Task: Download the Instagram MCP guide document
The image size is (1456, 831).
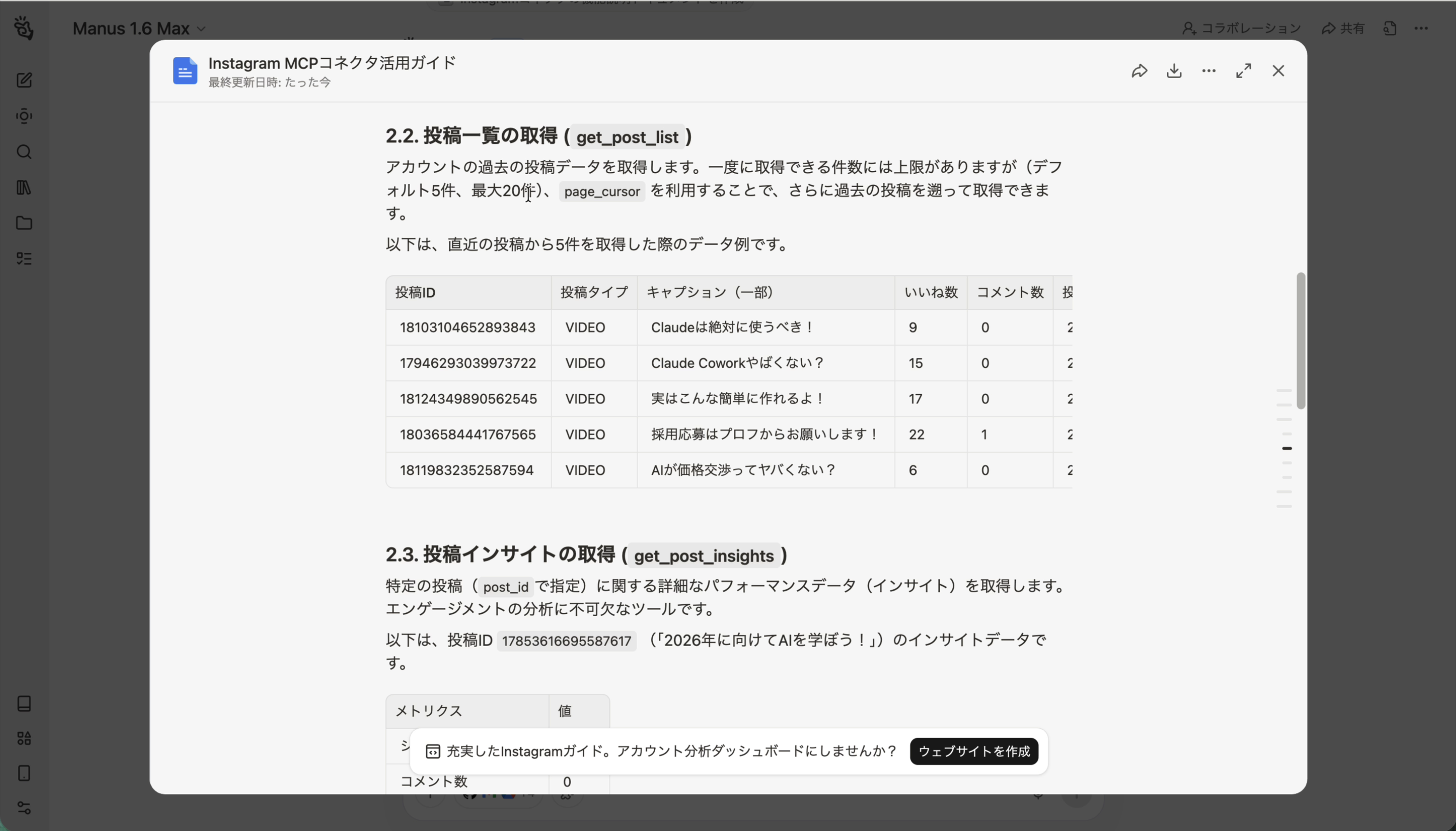Action: [x=1174, y=70]
